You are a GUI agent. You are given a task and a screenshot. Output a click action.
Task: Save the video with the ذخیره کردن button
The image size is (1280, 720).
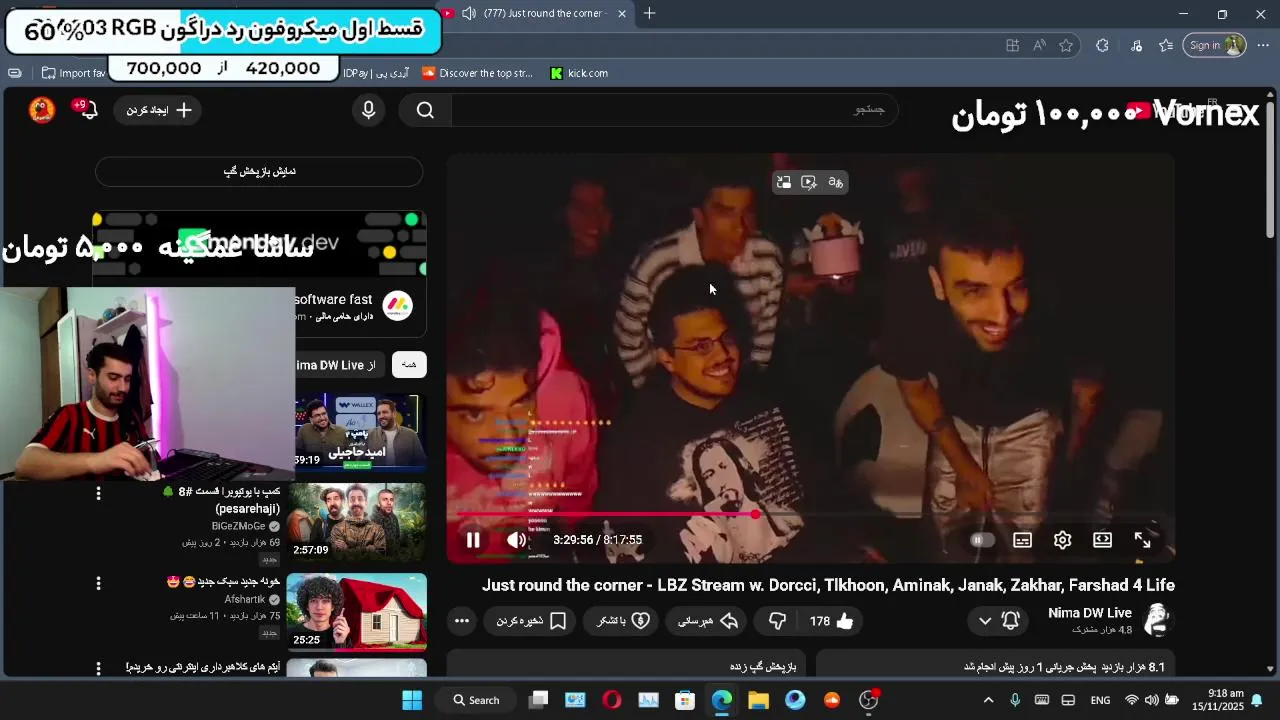(x=531, y=621)
